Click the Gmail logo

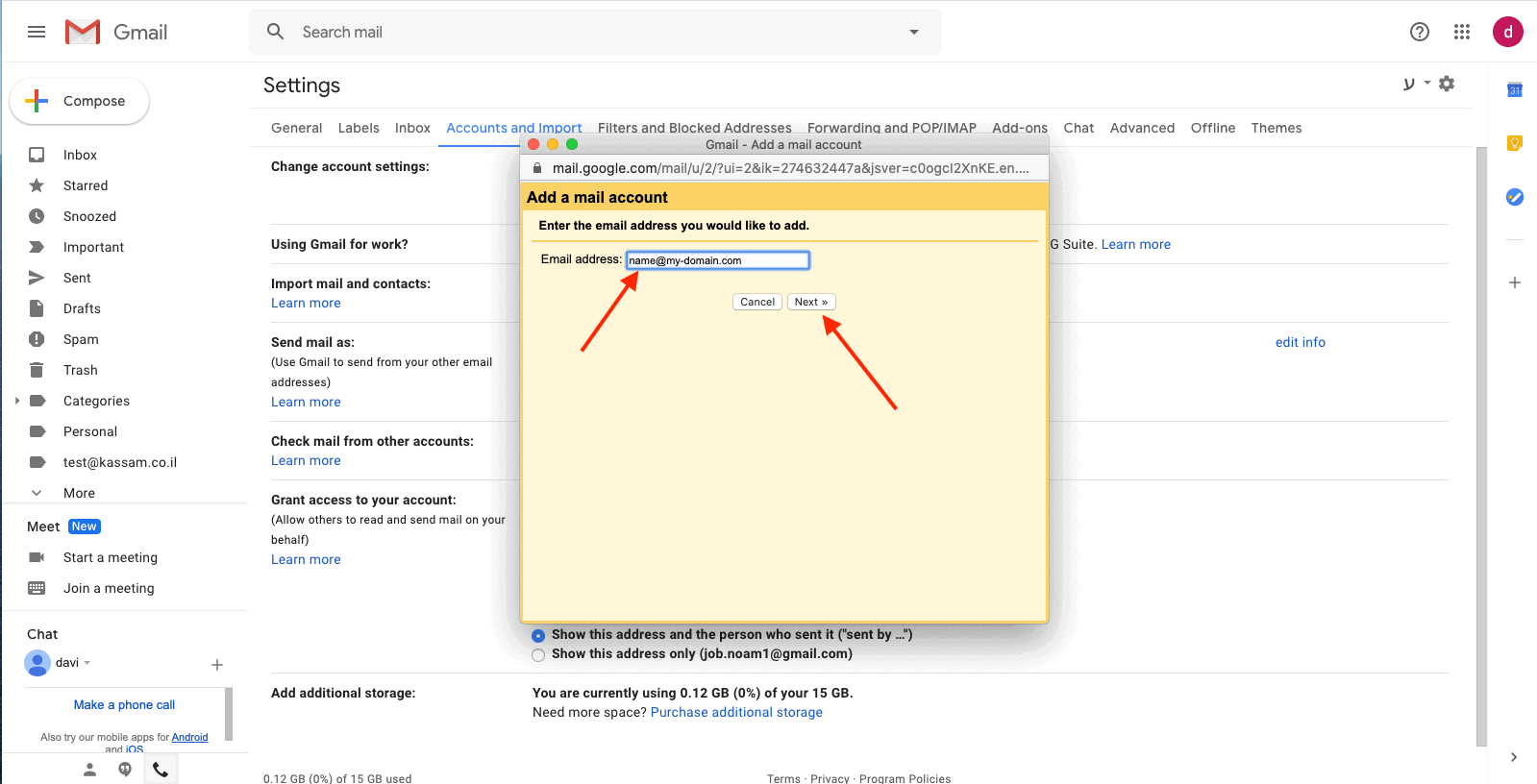click(x=116, y=32)
